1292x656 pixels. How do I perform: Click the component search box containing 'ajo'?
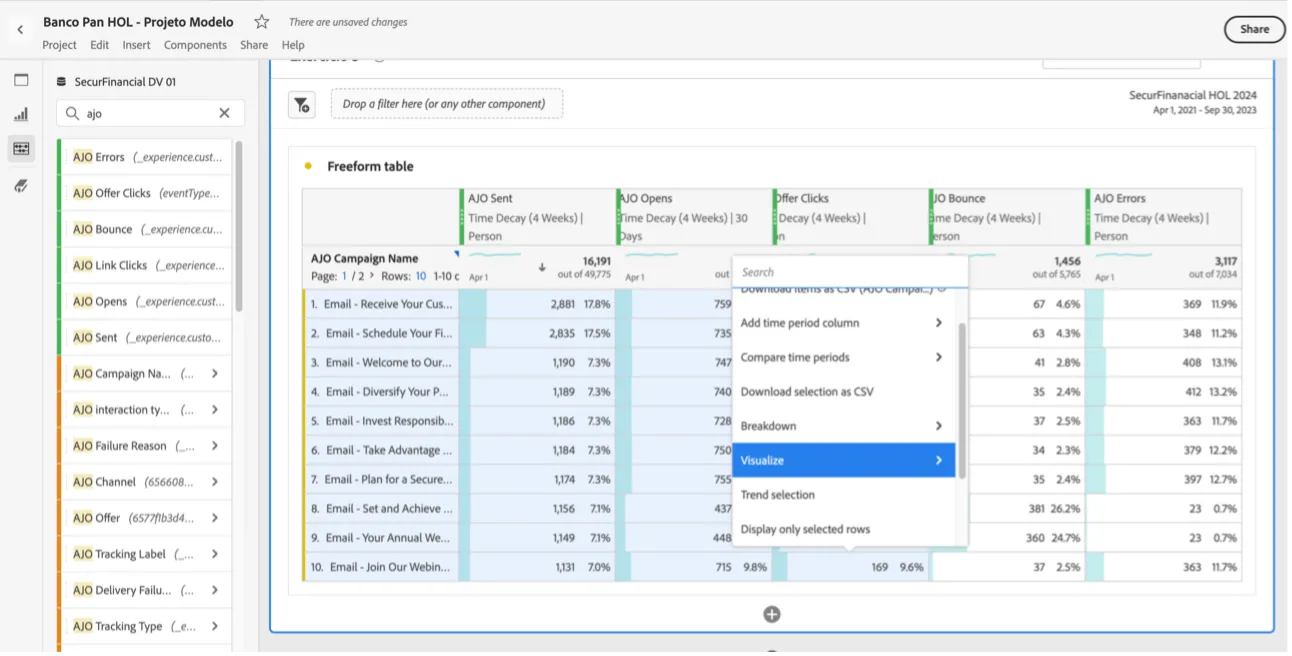pyautogui.click(x=150, y=114)
